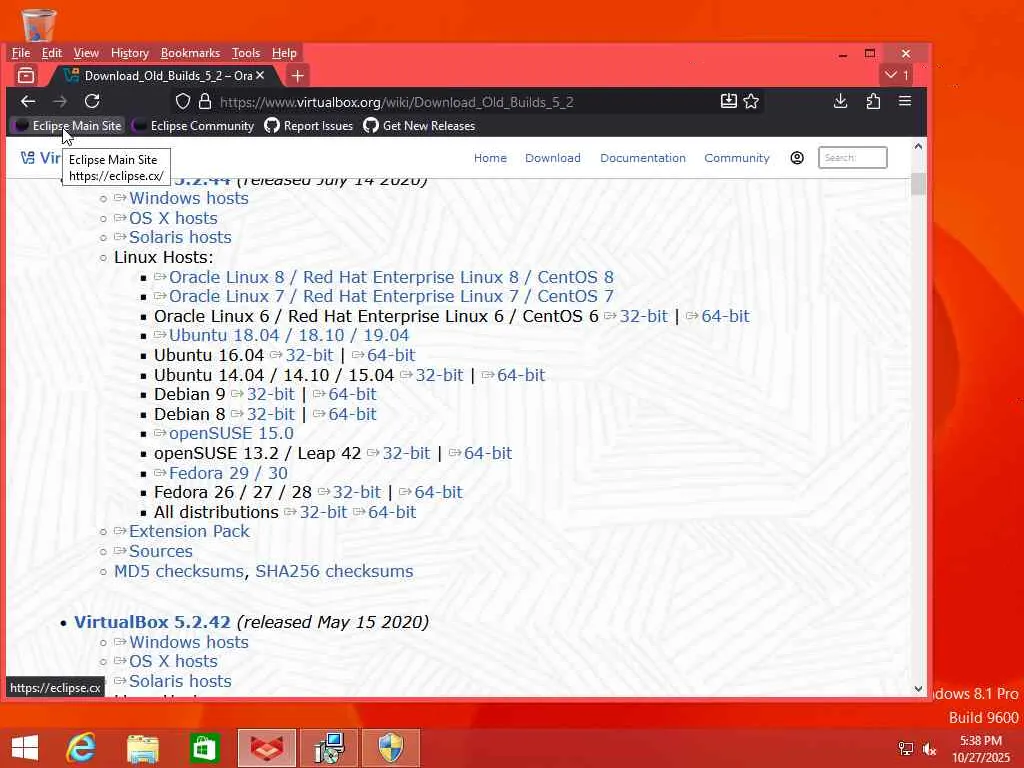
Task: Click the VirtualBox site Search box
Action: tap(852, 157)
